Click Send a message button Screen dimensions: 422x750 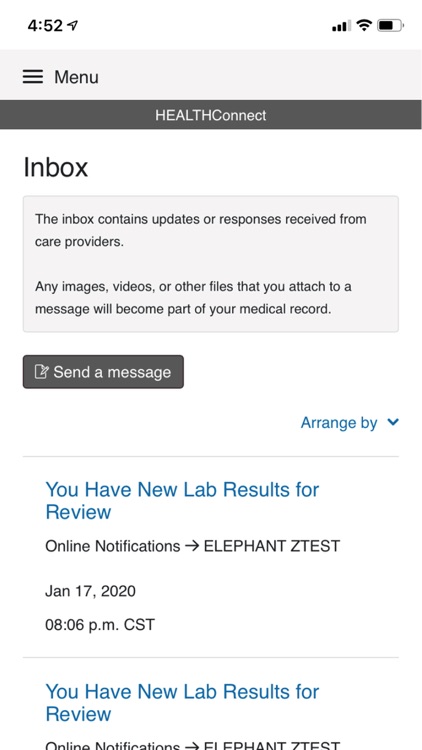[x=103, y=372]
